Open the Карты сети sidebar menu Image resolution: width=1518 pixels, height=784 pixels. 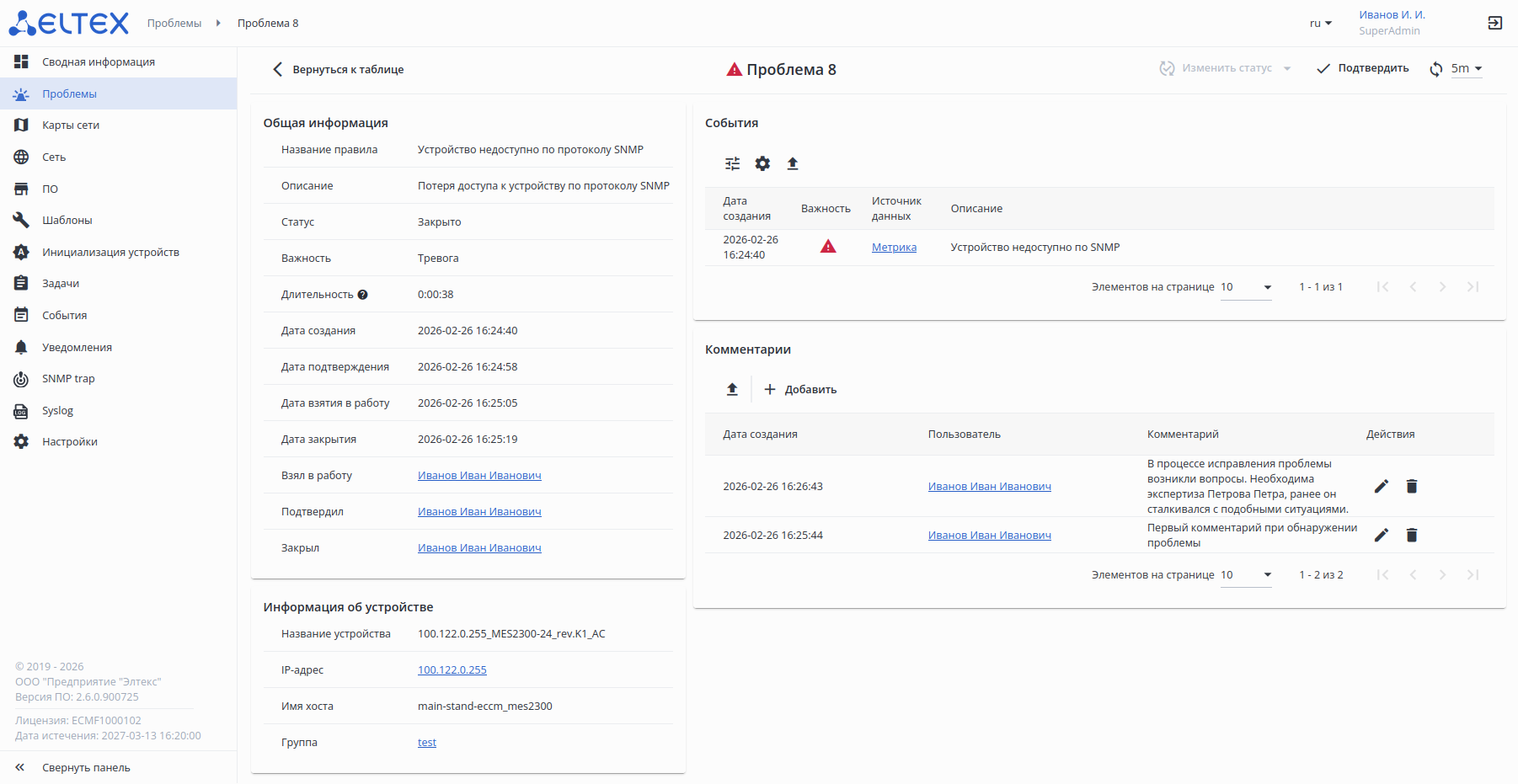coord(71,125)
